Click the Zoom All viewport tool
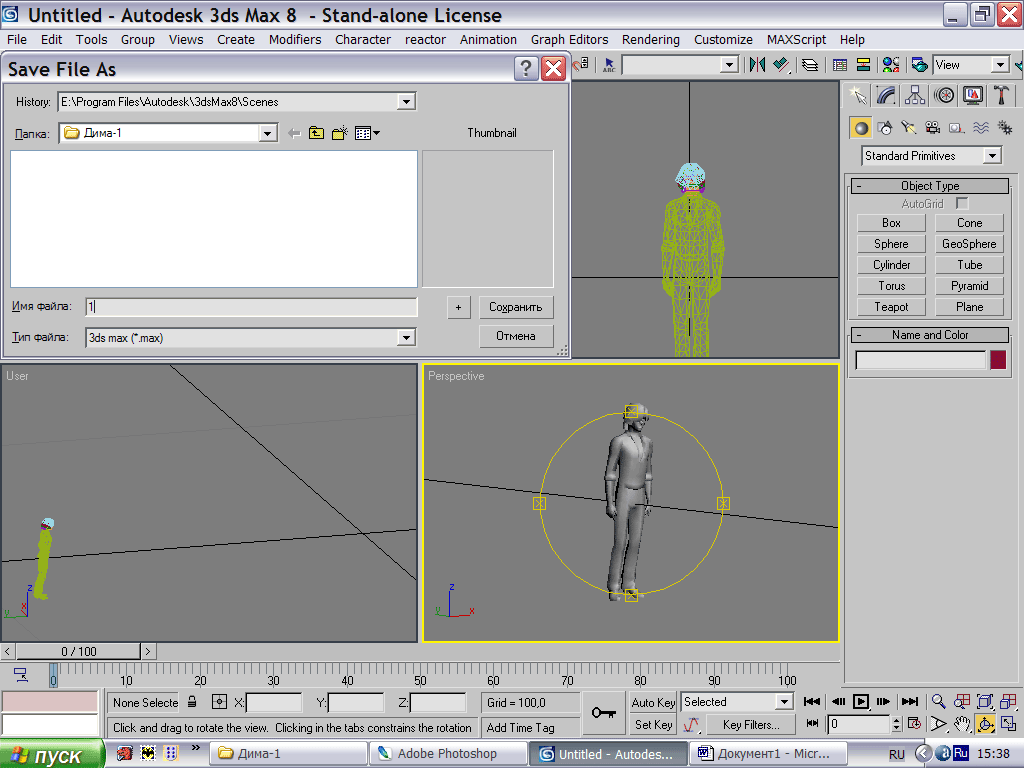 (962, 701)
